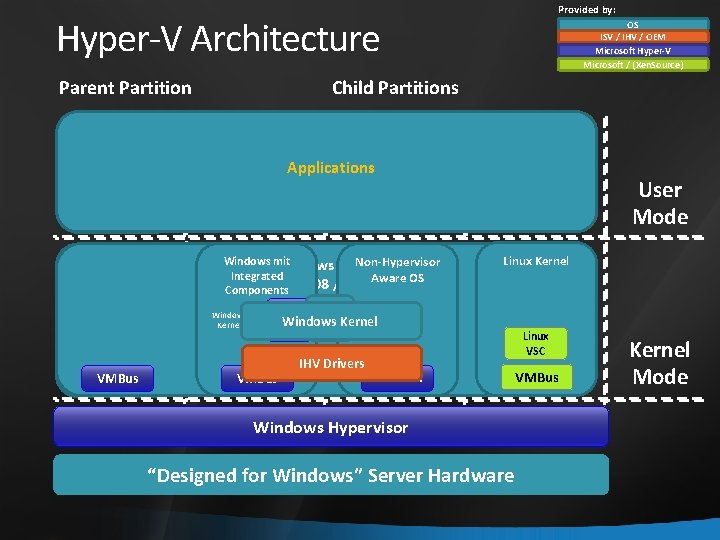
Task: Click the VMBus box in the parent partition
Action: pos(118,378)
